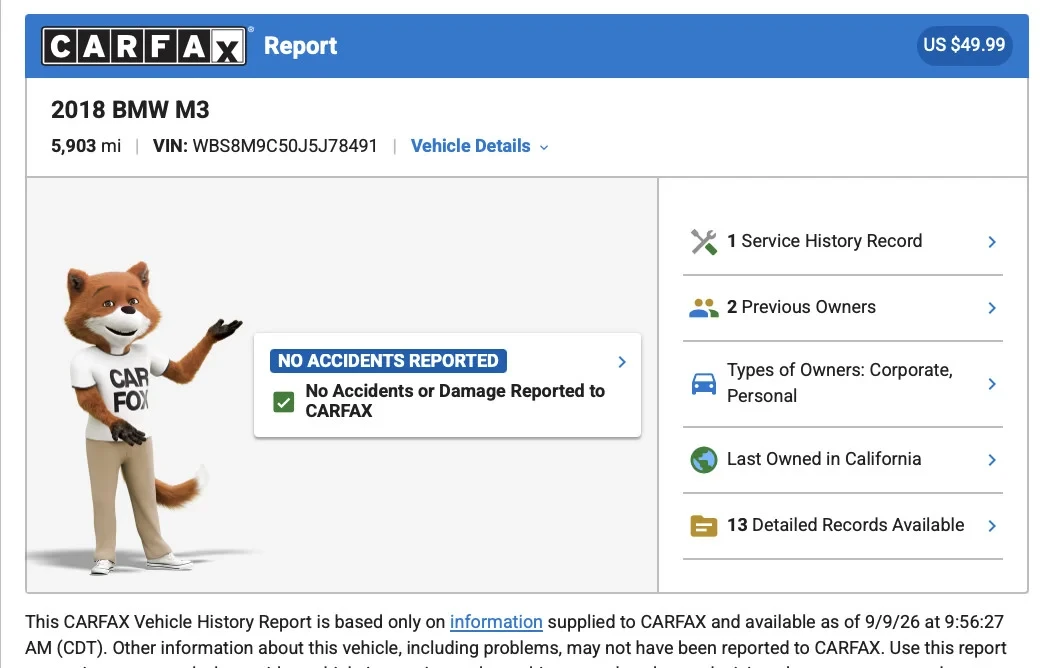Click the people Previous Owners icon
The image size is (1040, 668).
click(704, 308)
